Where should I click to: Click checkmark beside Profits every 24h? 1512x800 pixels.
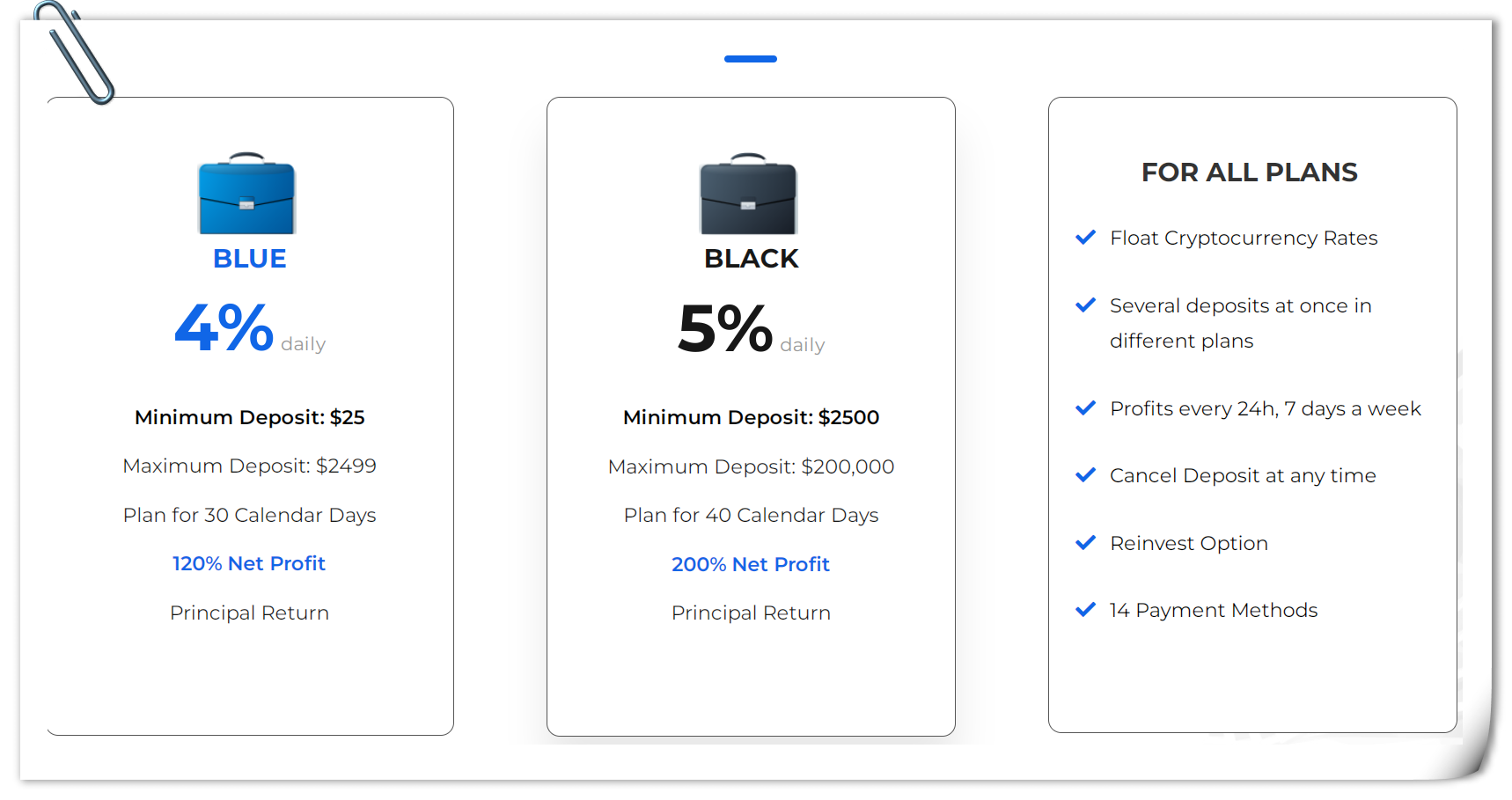(x=1086, y=408)
